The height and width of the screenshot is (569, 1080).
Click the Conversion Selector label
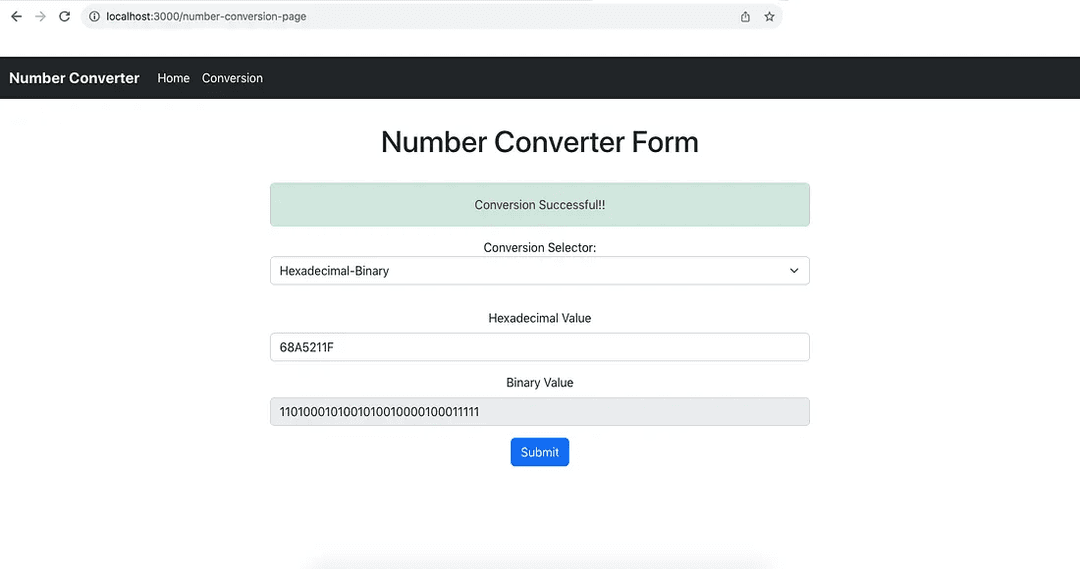539,248
